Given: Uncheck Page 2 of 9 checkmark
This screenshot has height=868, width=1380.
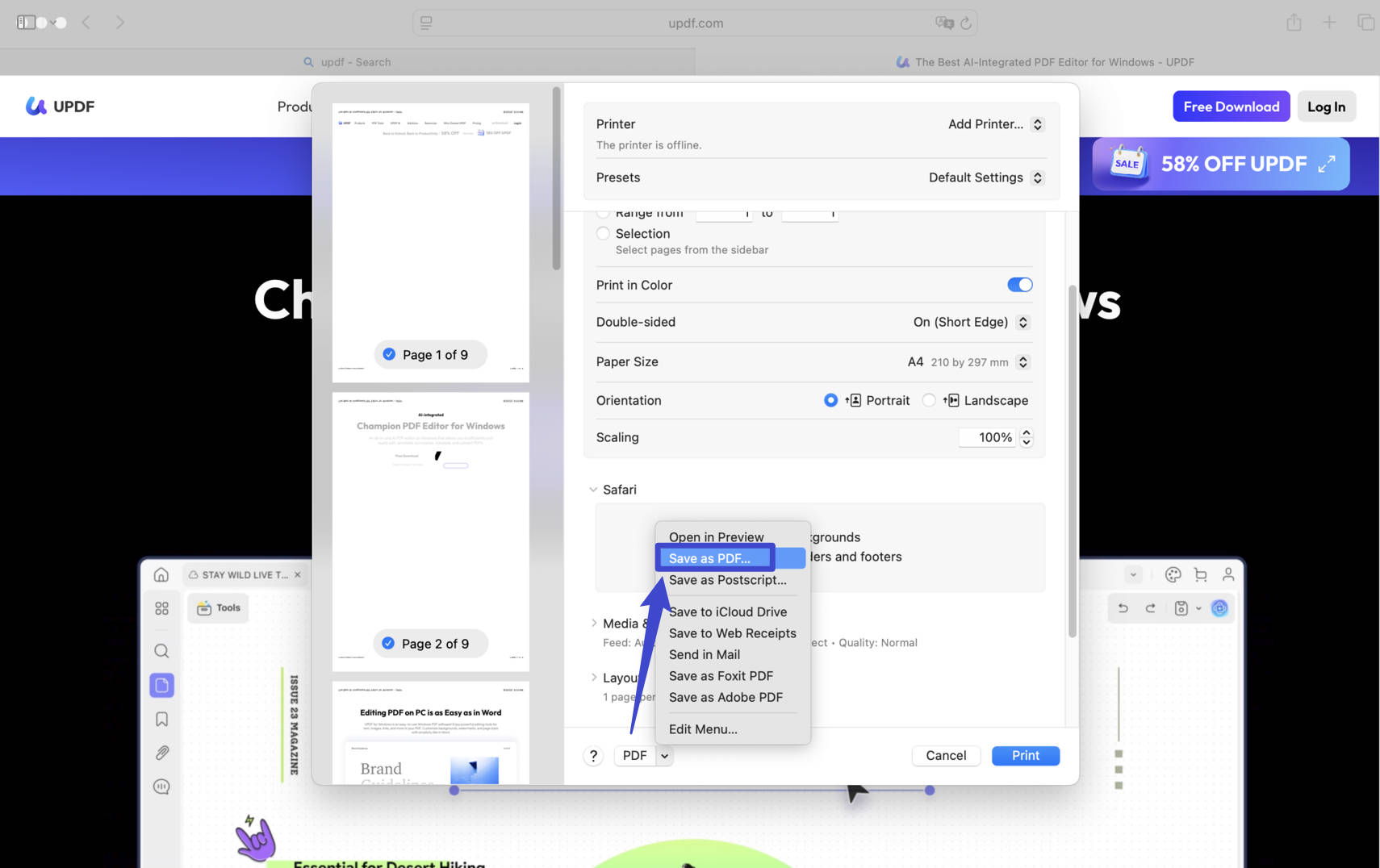Looking at the screenshot, I should click(x=388, y=643).
